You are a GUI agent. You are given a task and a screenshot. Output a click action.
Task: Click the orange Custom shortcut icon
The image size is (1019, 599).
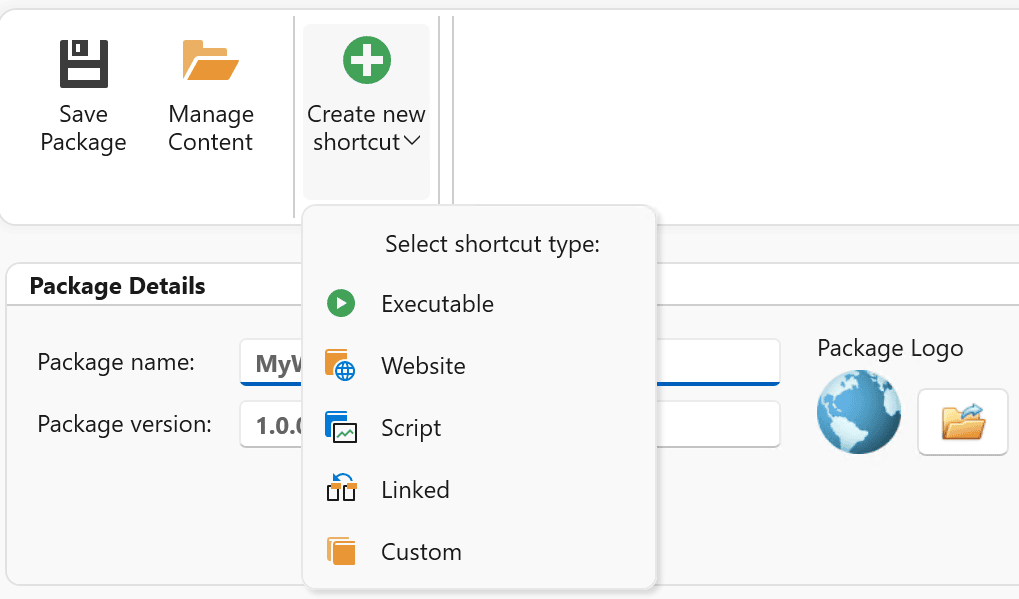coord(341,551)
